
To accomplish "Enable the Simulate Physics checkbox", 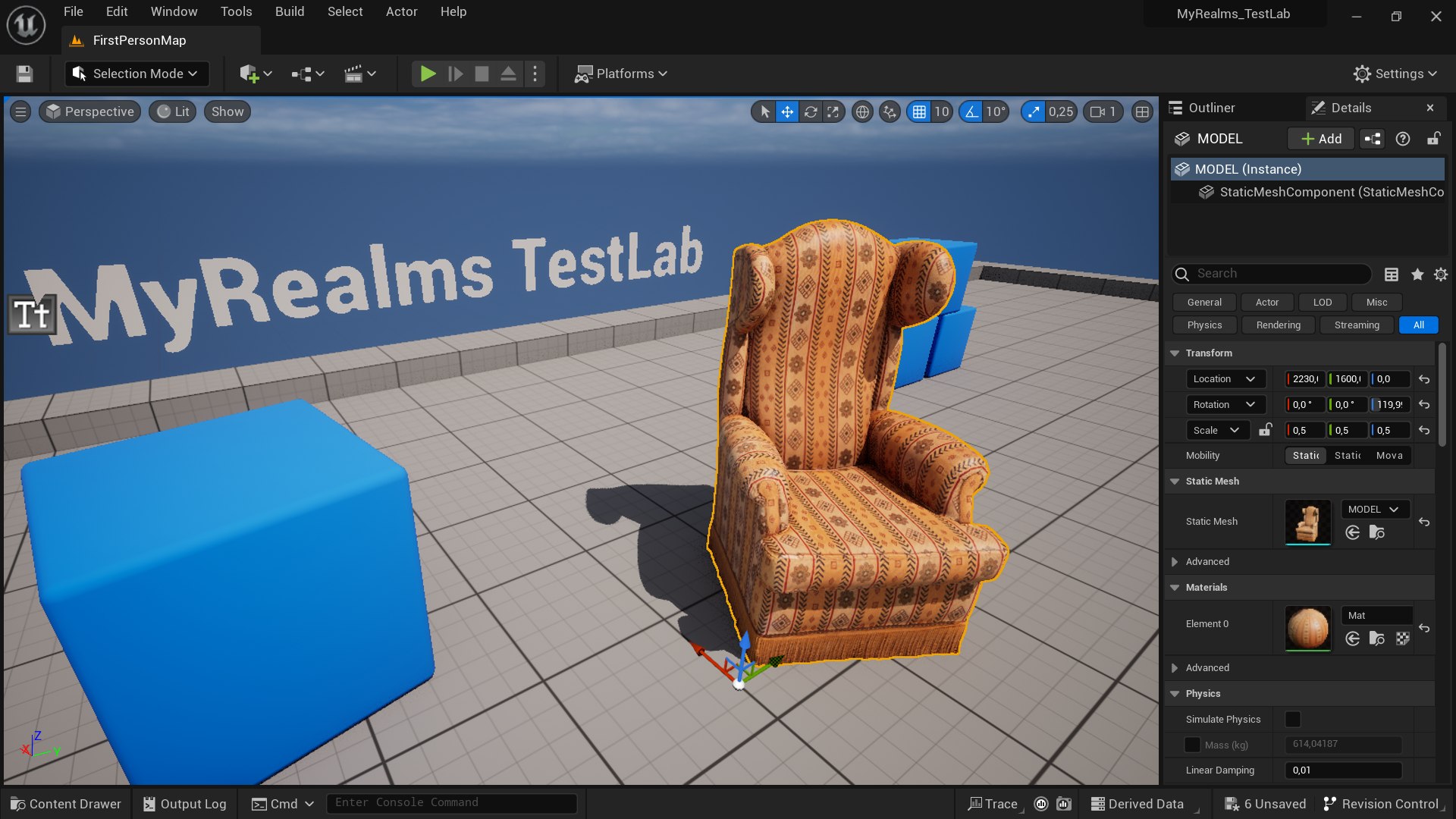I will (1293, 719).
